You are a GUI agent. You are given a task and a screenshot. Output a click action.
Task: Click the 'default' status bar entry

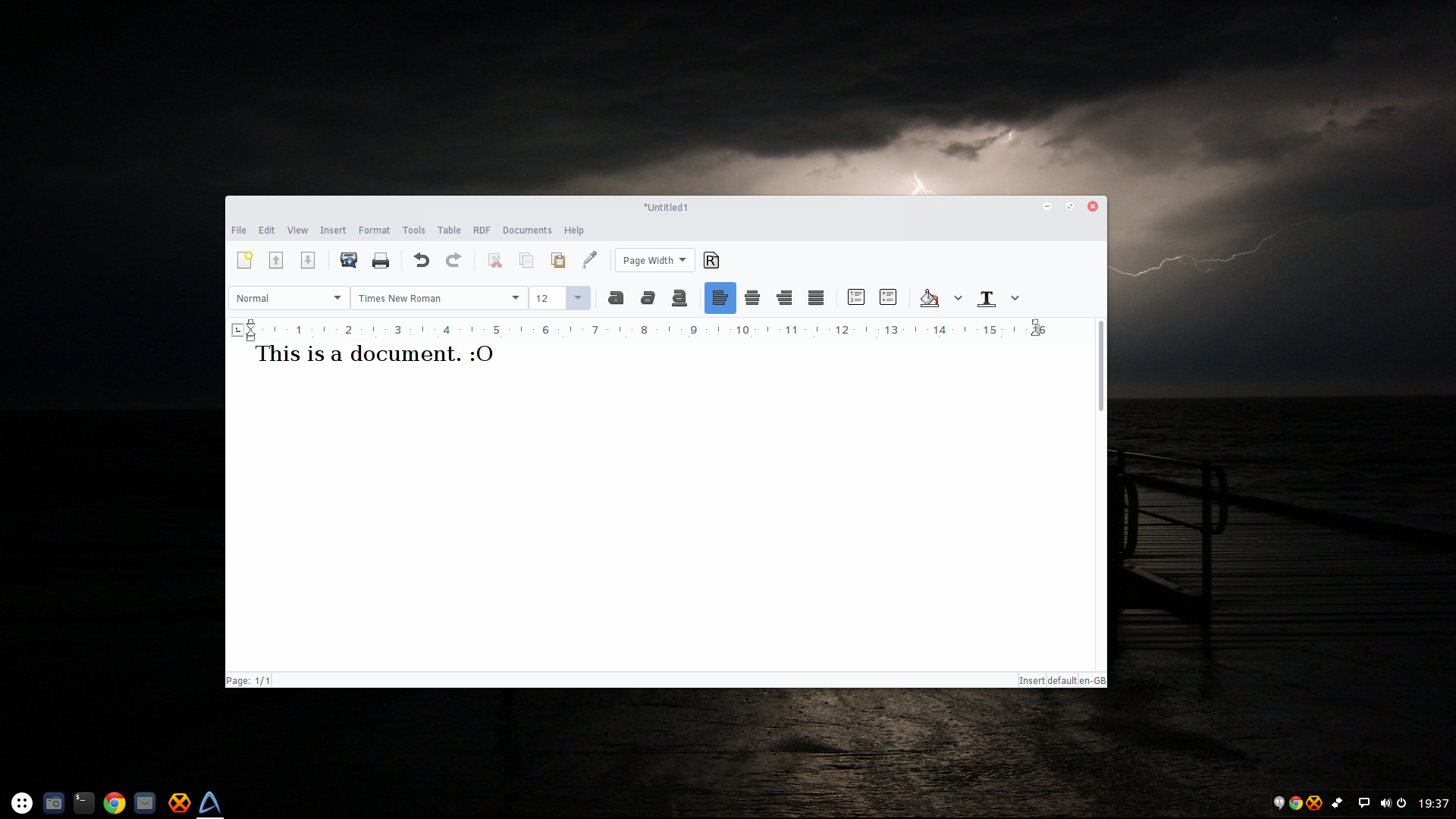[1062, 680]
